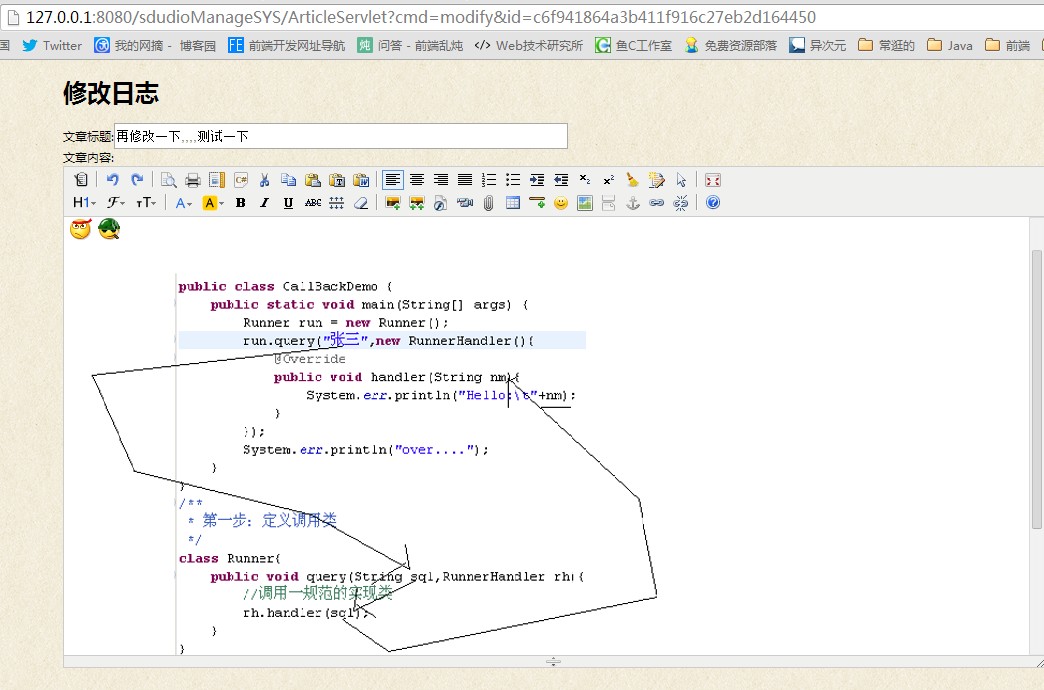This screenshot has height=690, width=1044.
Task: Insert an anchor
Action: (x=633, y=202)
